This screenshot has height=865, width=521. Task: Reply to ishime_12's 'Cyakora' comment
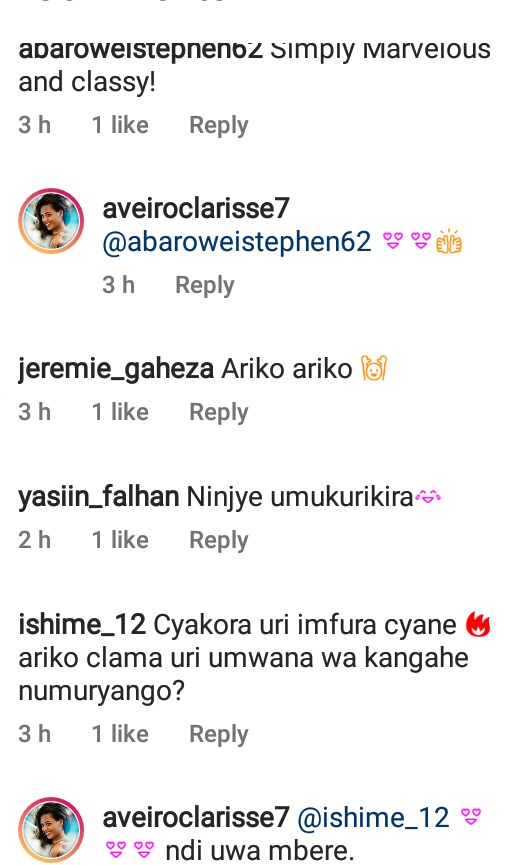(219, 734)
